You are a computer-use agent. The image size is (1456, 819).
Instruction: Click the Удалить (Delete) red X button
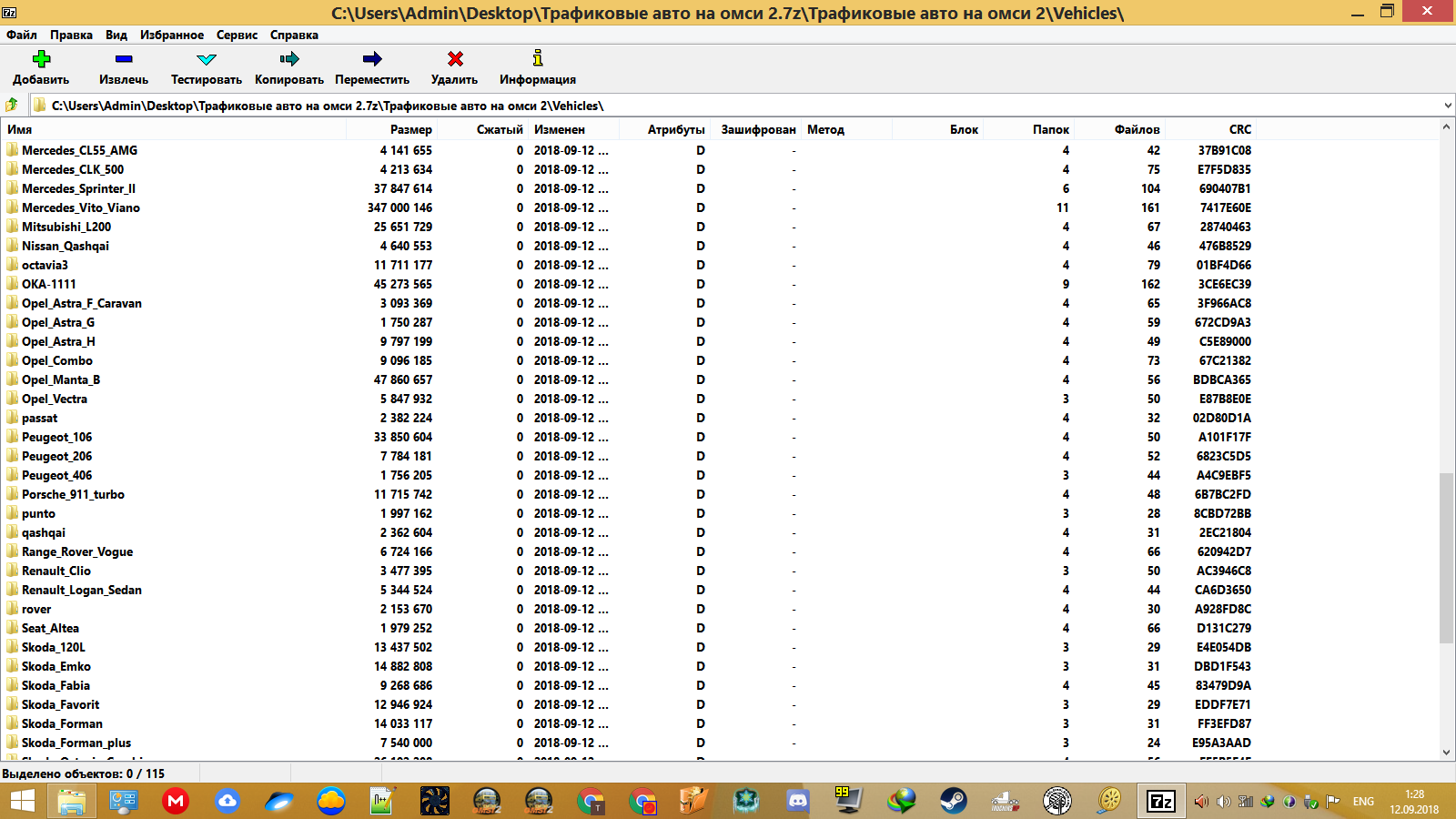455,68
